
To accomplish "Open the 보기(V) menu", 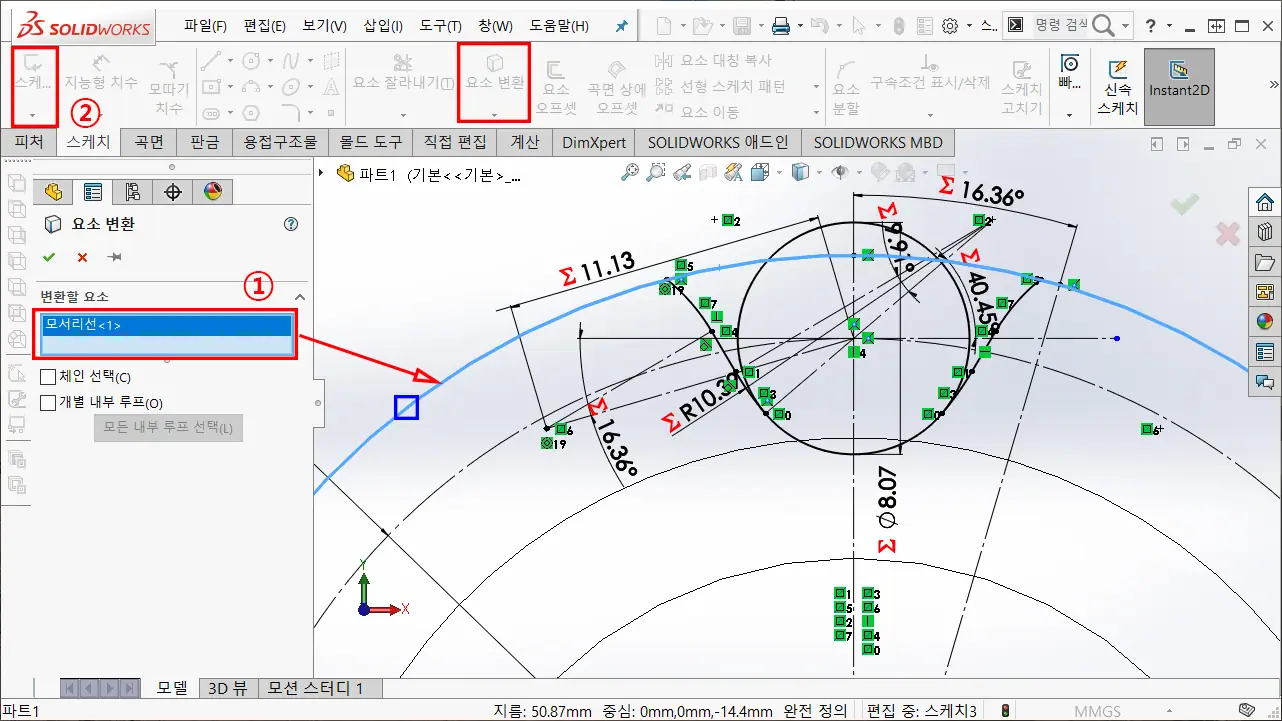I will coord(324,26).
